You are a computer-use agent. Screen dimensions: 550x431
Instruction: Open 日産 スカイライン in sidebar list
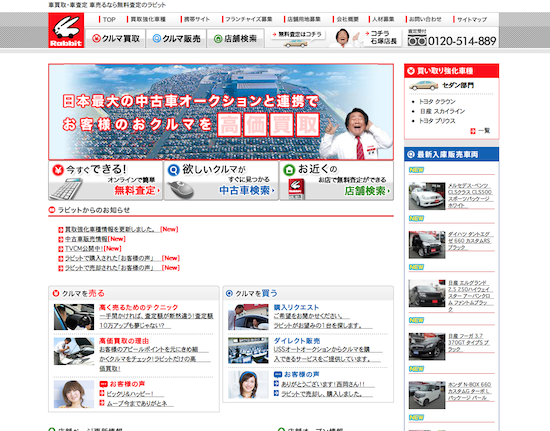pyautogui.click(x=442, y=111)
